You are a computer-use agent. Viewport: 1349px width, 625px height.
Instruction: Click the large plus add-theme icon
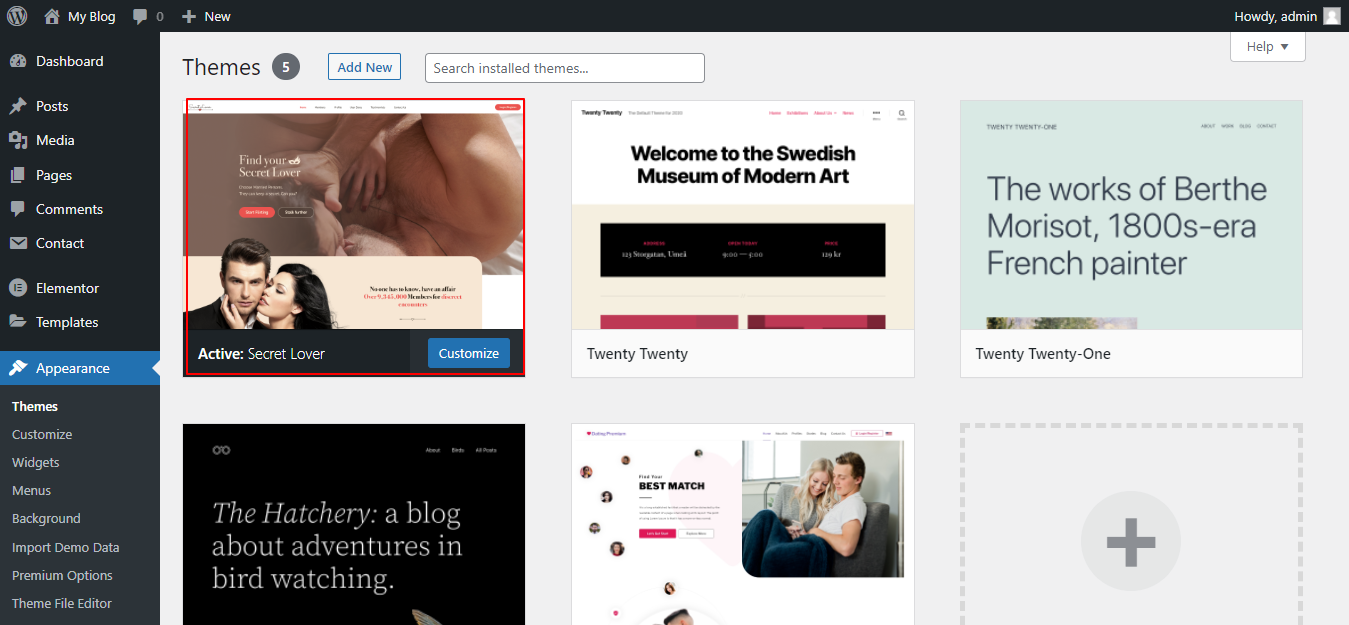point(1131,541)
